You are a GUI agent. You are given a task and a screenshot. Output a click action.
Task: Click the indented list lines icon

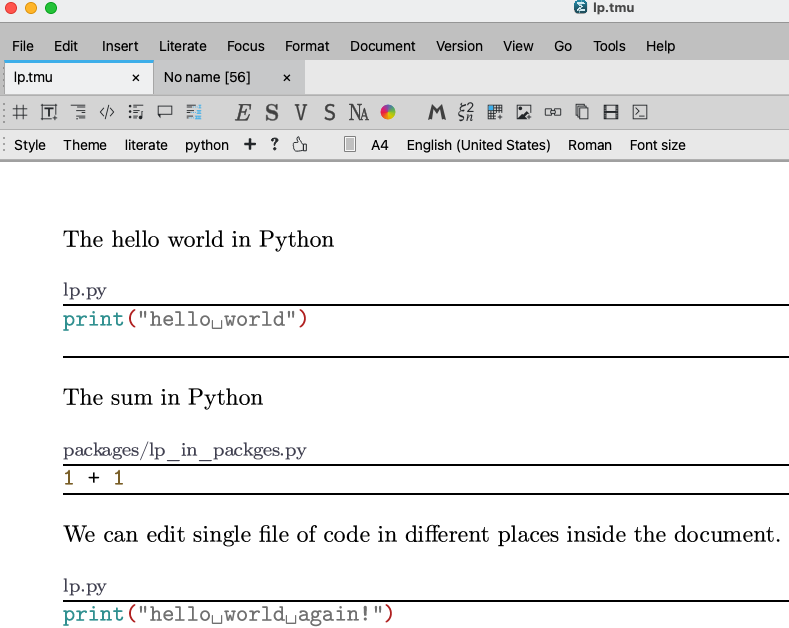pyautogui.click(x=78, y=112)
